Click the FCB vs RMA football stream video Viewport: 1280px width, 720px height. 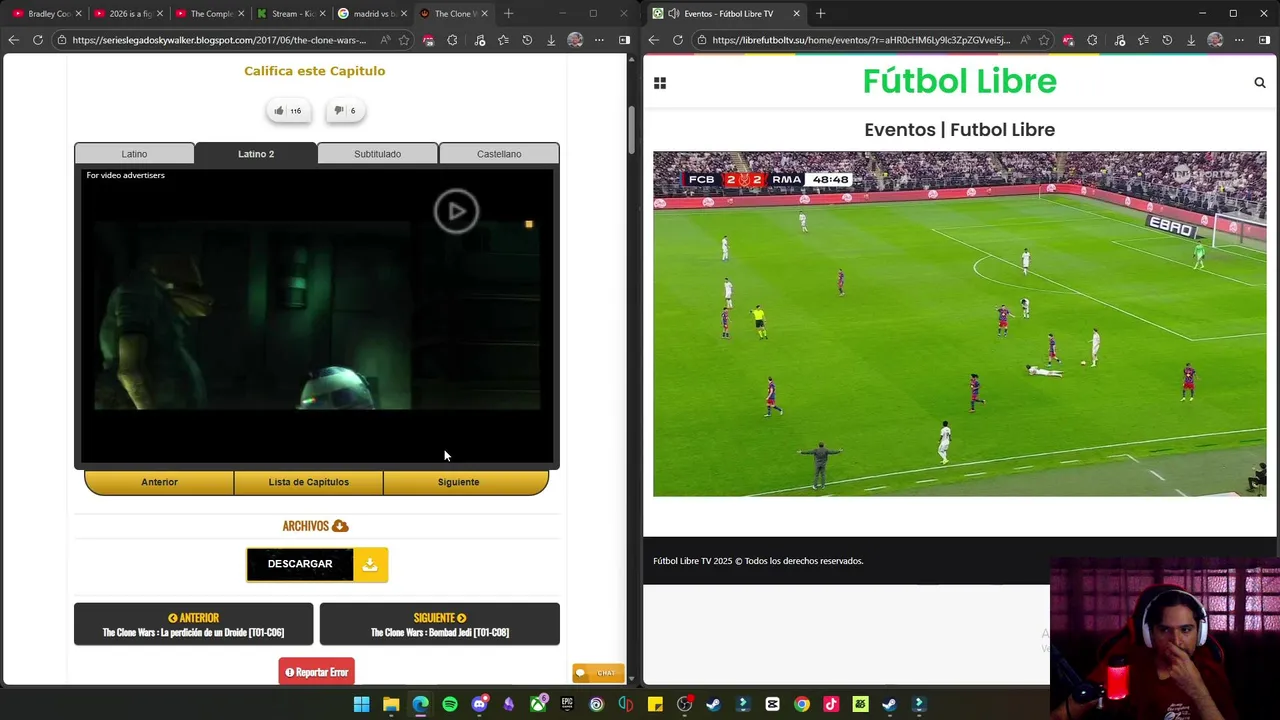tap(959, 324)
